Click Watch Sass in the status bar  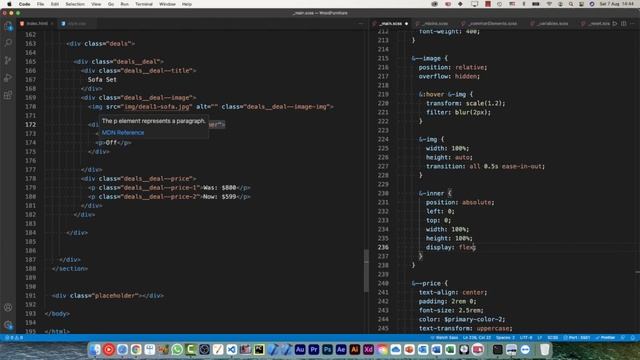444,338
